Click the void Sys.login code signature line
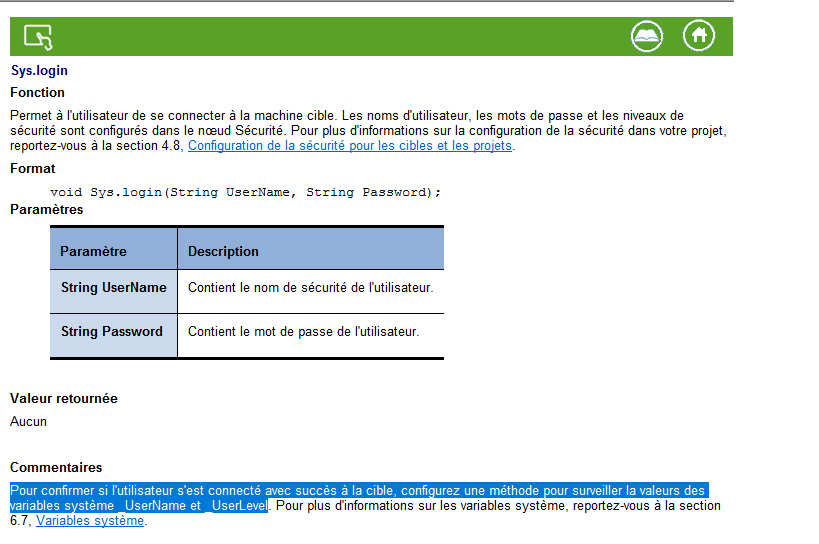 (245, 192)
